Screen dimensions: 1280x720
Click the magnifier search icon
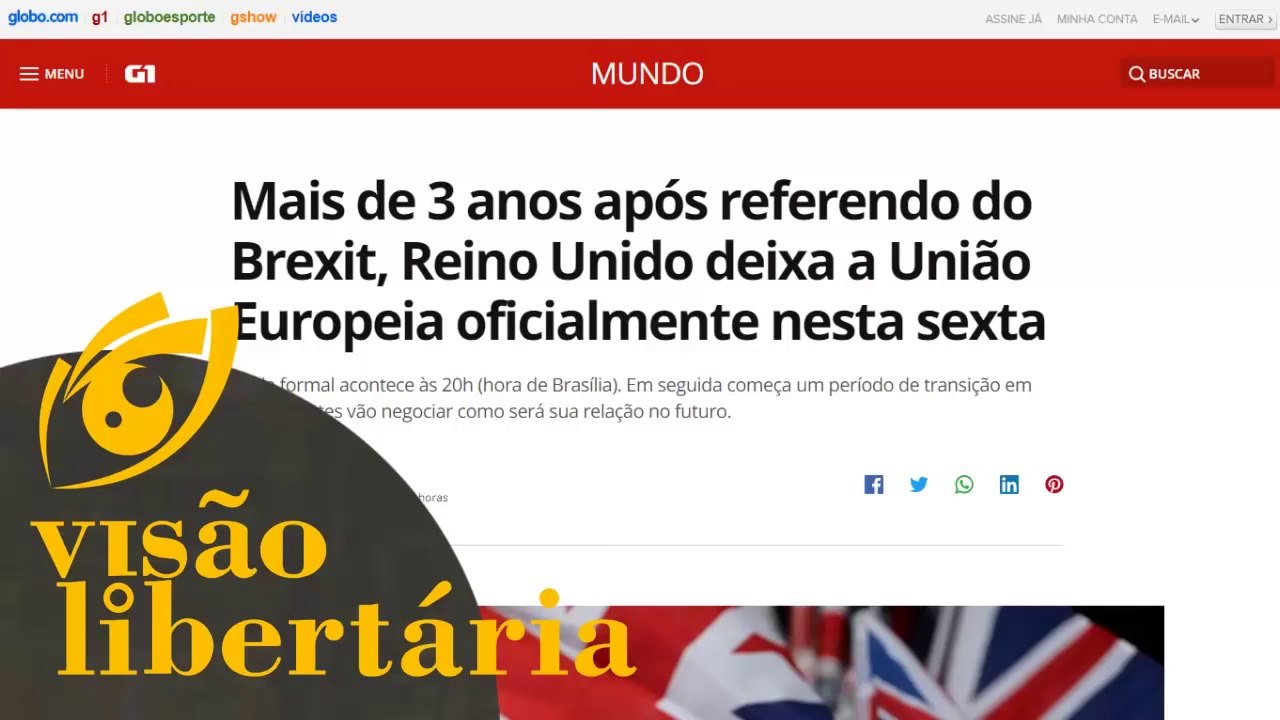1137,74
